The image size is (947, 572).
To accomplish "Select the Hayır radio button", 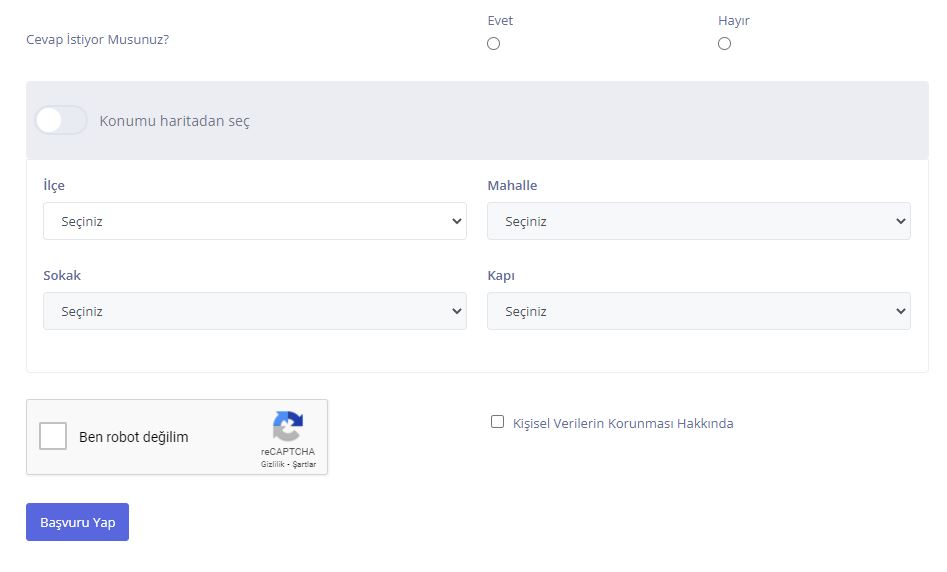I will click(x=724, y=44).
